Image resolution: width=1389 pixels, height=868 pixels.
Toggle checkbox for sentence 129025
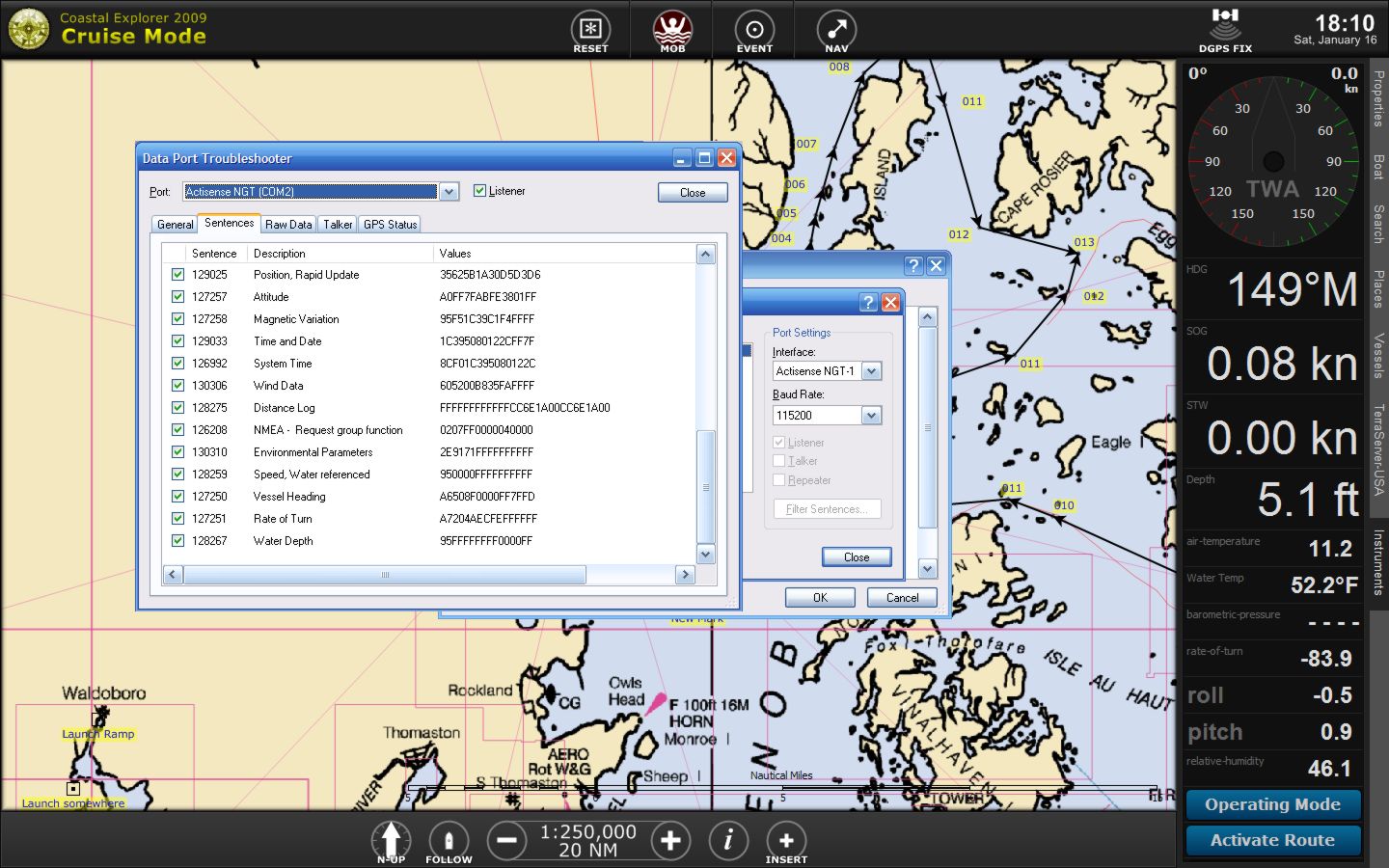[177, 274]
